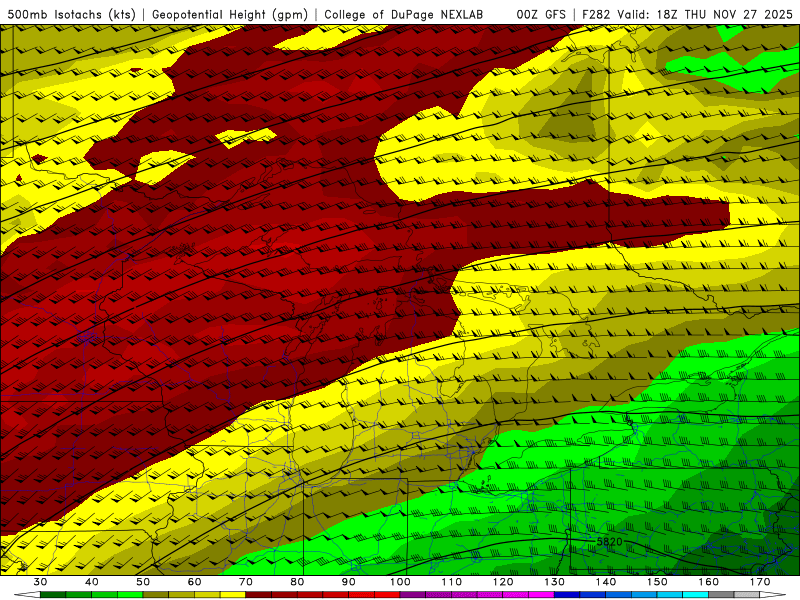Click the '150' legend value
Image resolution: width=800 pixels, height=600 pixels.
click(x=657, y=582)
